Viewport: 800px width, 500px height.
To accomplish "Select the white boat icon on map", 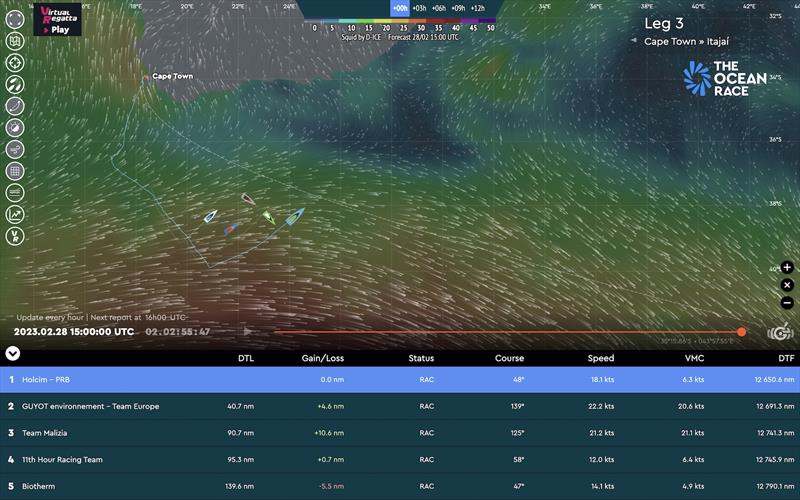I will (210, 216).
